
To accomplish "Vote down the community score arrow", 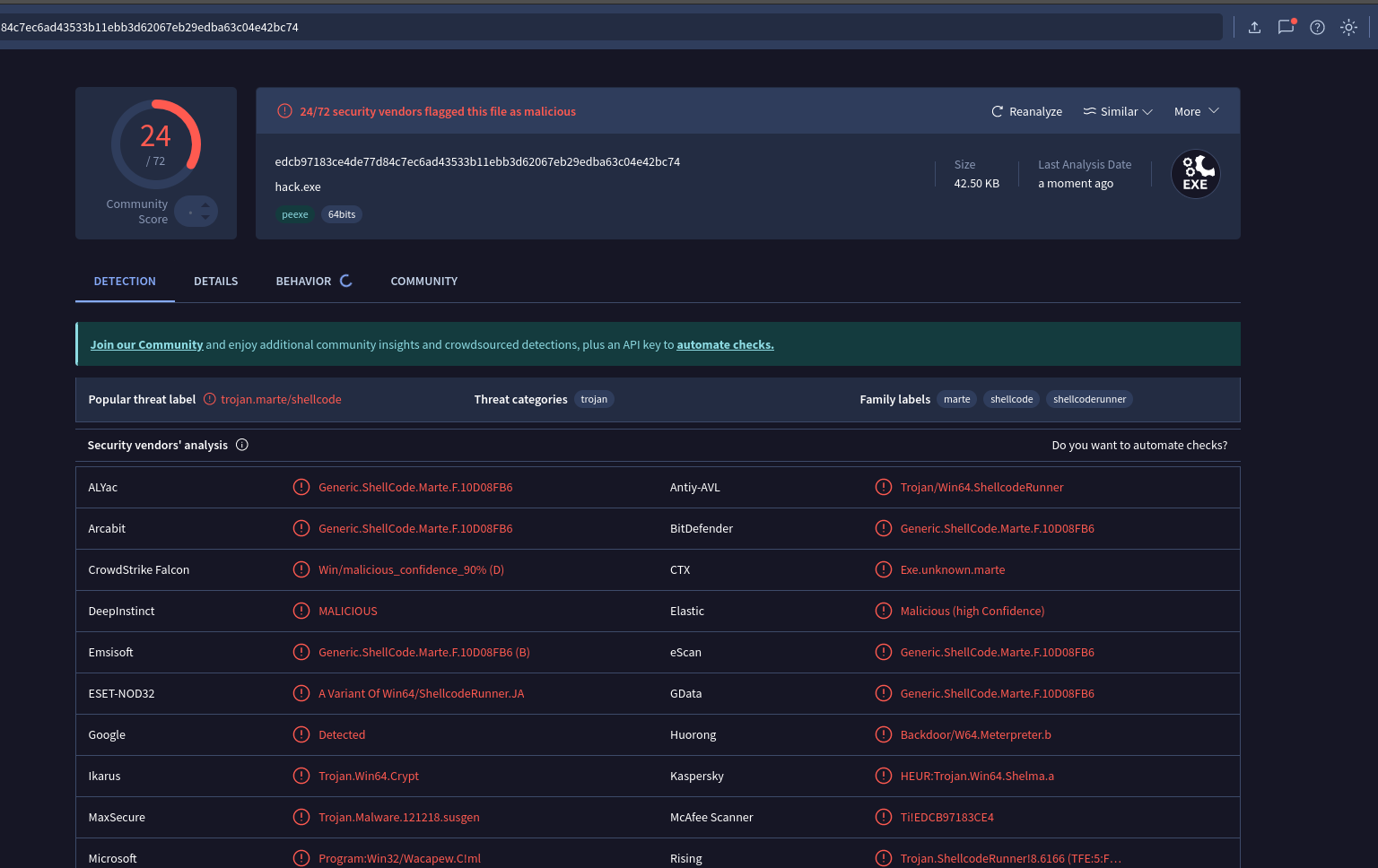I will [205, 218].
